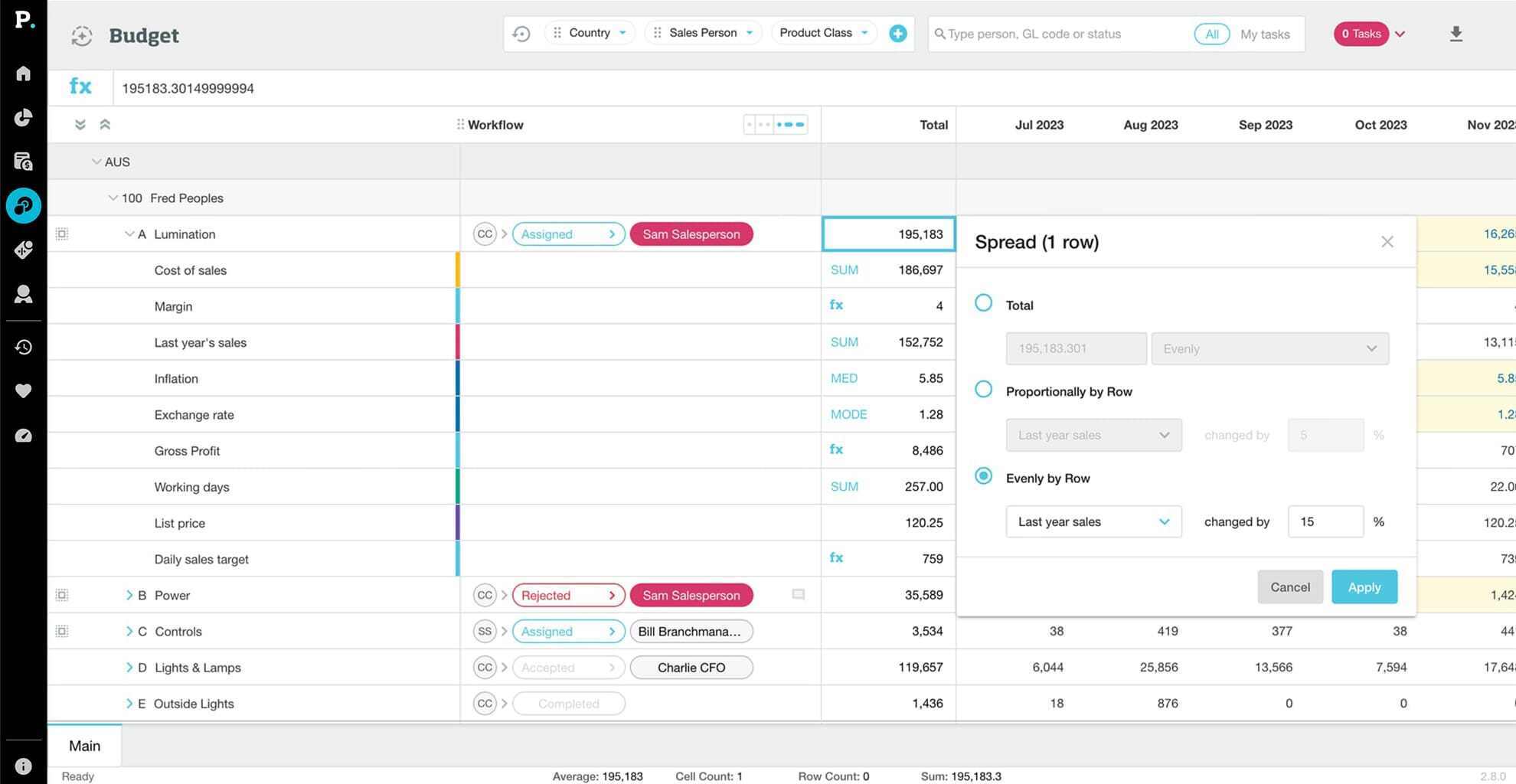Screen dimensions: 1516x784
Task: Select the Total radio option
Action: point(984,303)
